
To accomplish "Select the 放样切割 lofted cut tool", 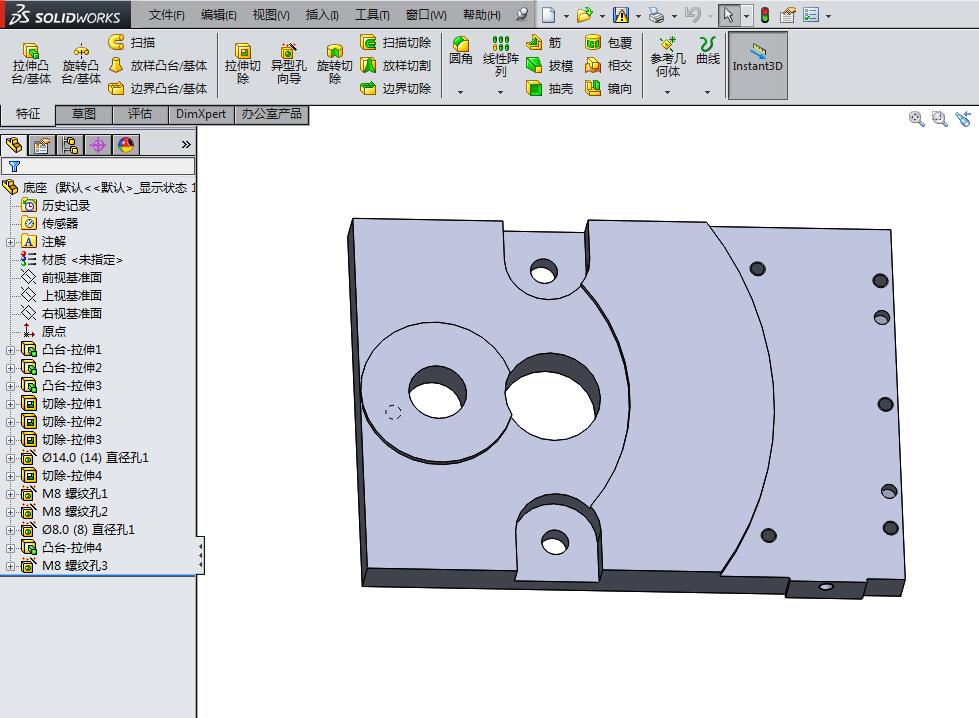I will [x=396, y=66].
